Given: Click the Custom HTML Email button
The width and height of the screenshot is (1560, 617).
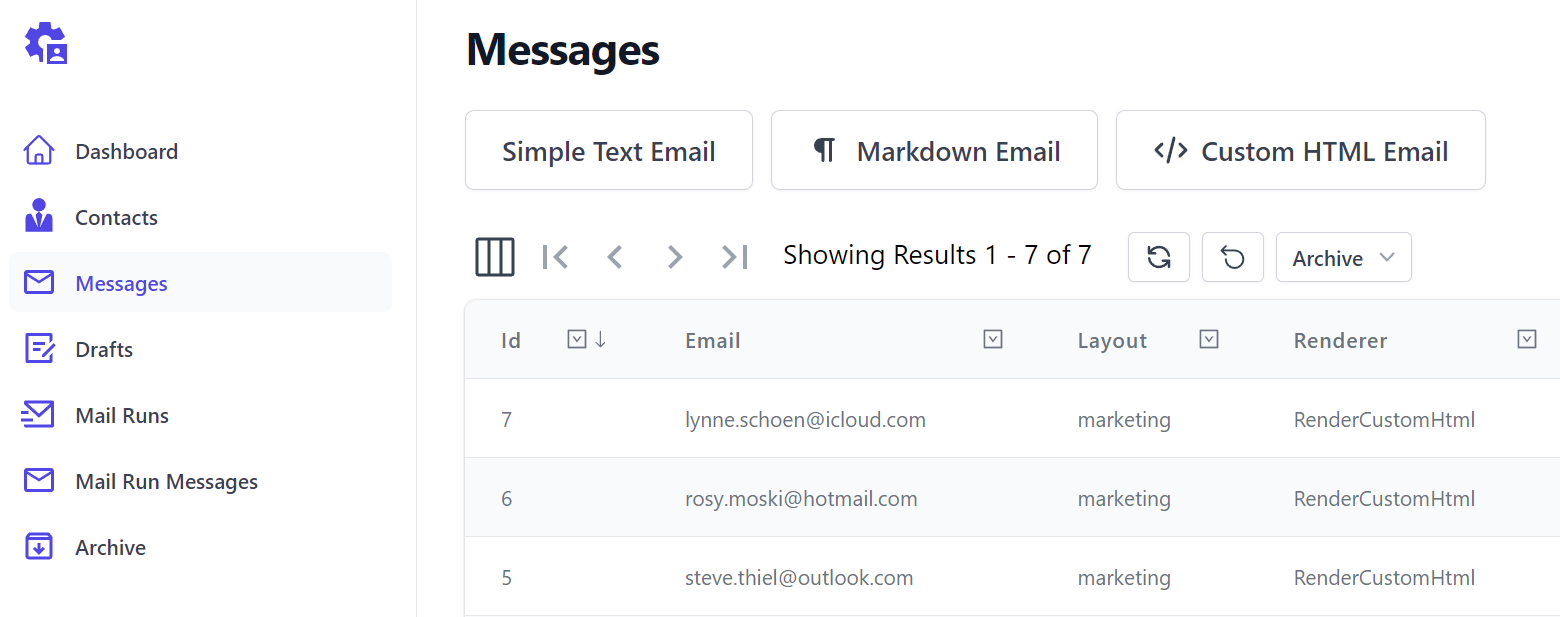Looking at the screenshot, I should tap(1301, 150).
